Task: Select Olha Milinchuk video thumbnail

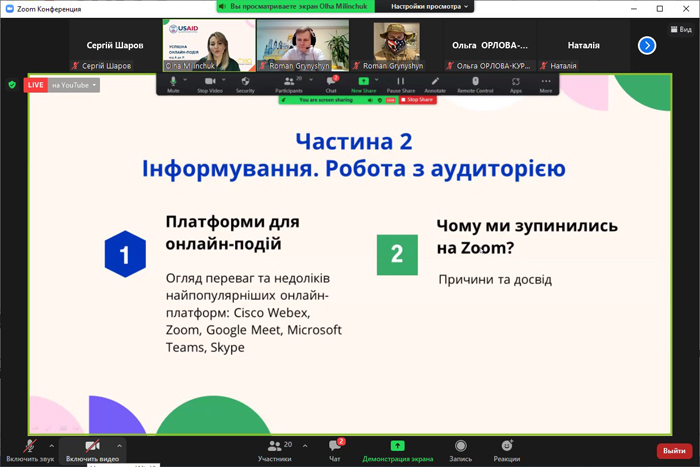Action: coord(209,46)
